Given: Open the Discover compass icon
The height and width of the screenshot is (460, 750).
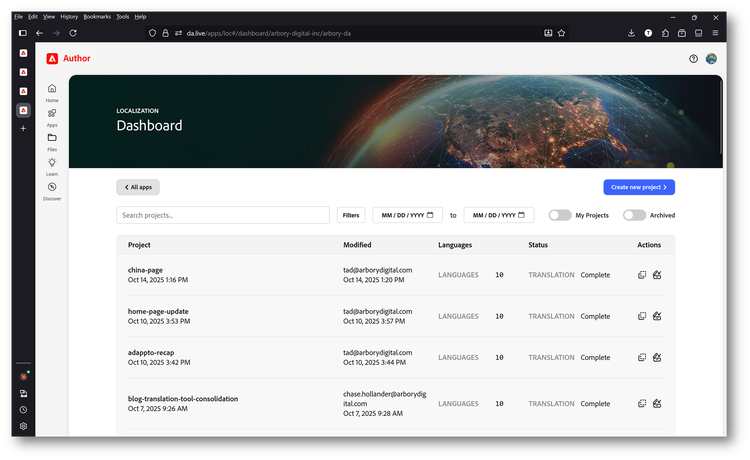Looking at the screenshot, I should 52,187.
